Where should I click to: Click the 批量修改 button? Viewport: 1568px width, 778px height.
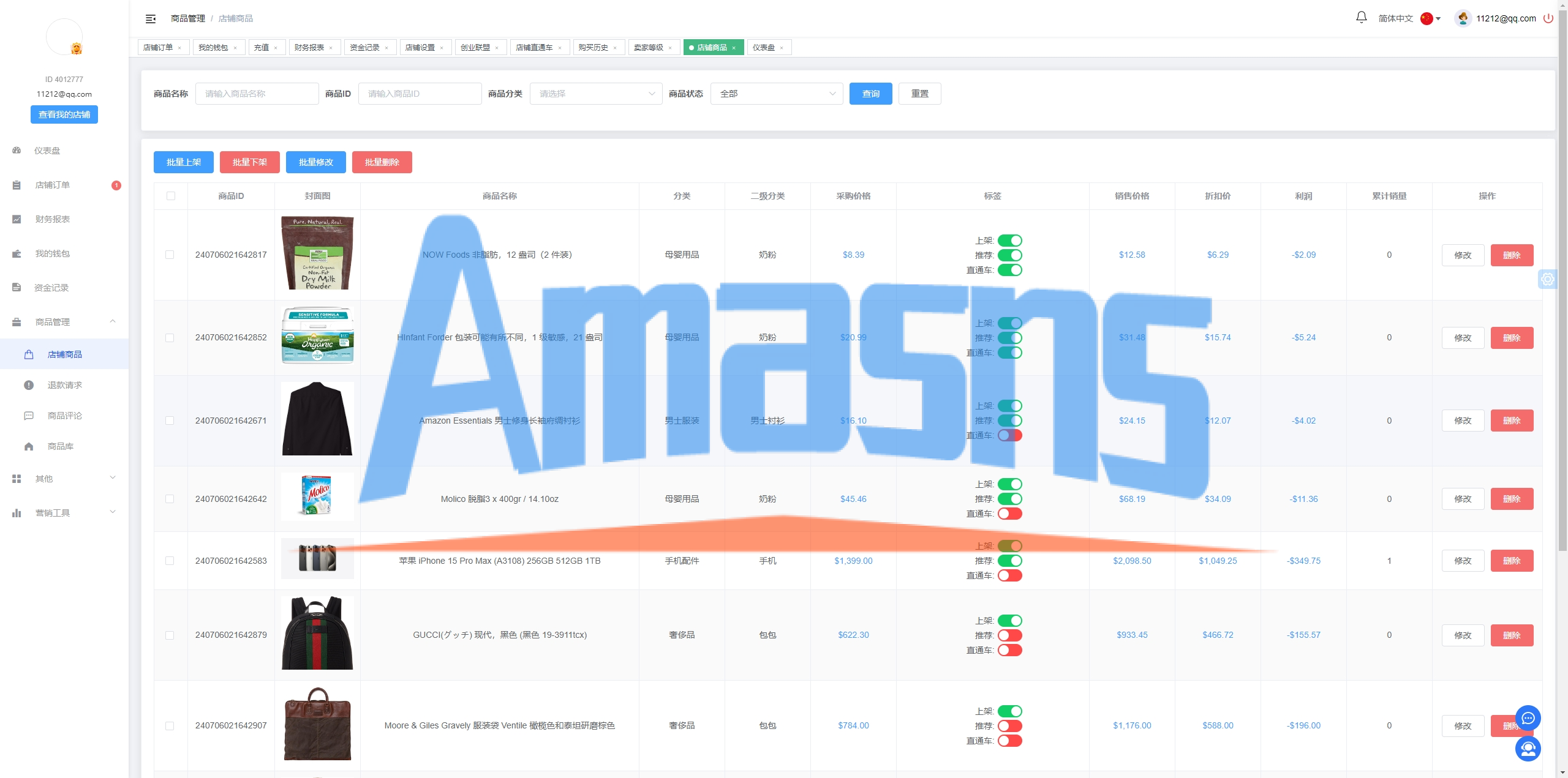click(316, 162)
